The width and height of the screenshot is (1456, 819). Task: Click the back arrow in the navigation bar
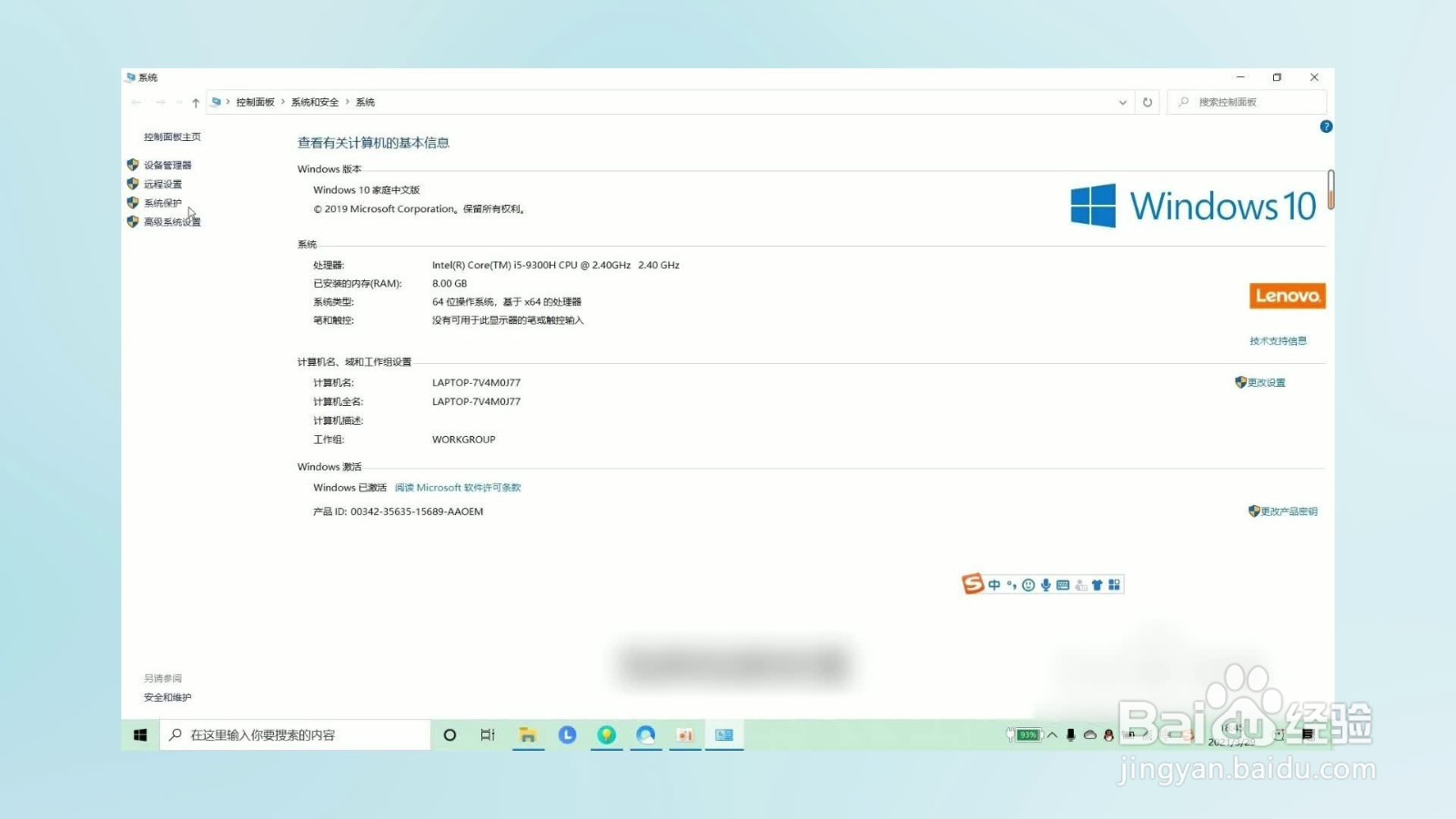tap(136, 102)
